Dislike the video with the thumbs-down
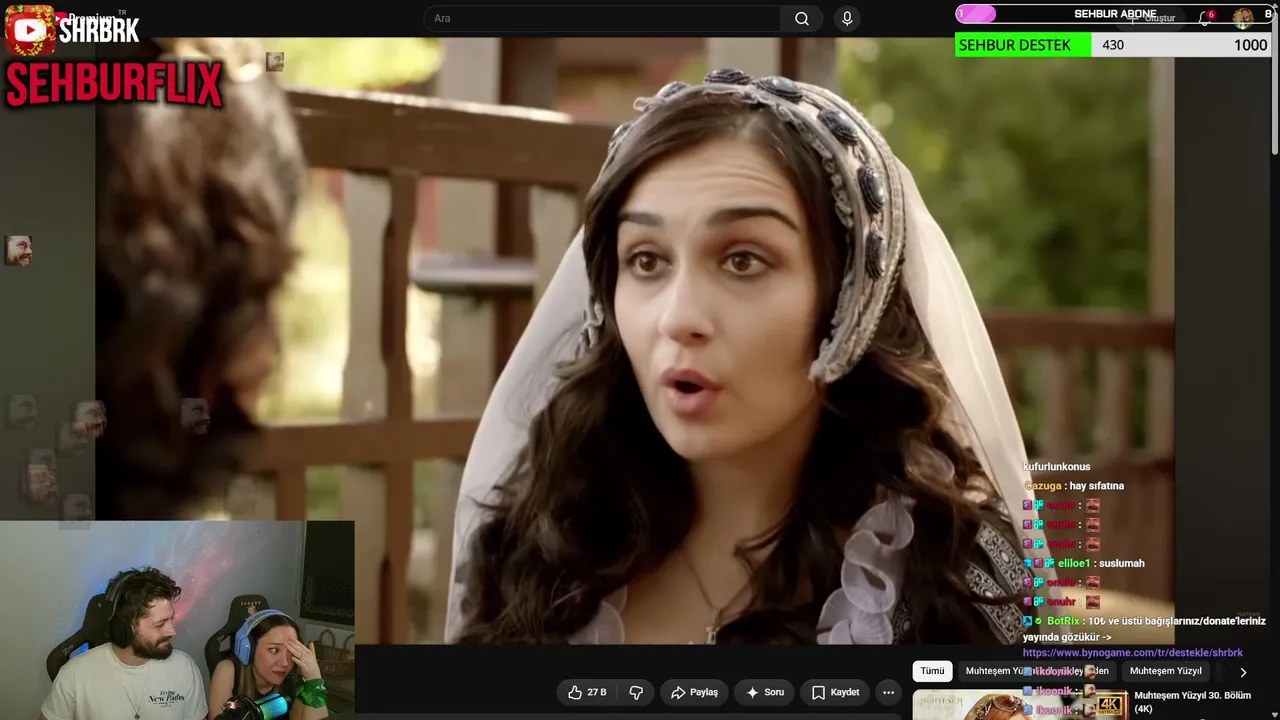 [x=636, y=692]
